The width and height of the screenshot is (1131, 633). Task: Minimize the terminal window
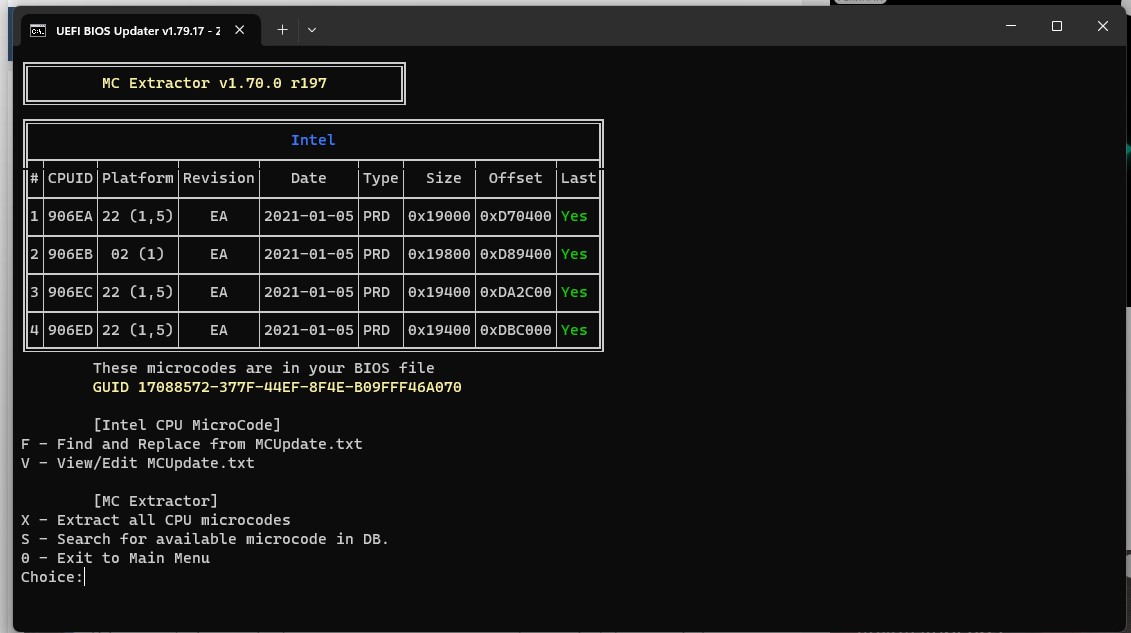click(x=1011, y=26)
